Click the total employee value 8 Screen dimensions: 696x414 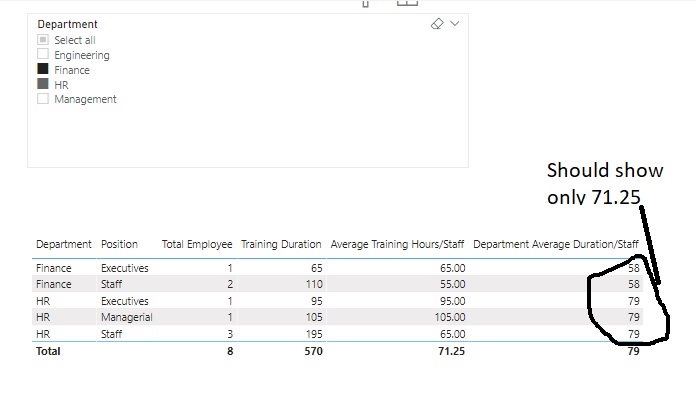(x=230, y=351)
